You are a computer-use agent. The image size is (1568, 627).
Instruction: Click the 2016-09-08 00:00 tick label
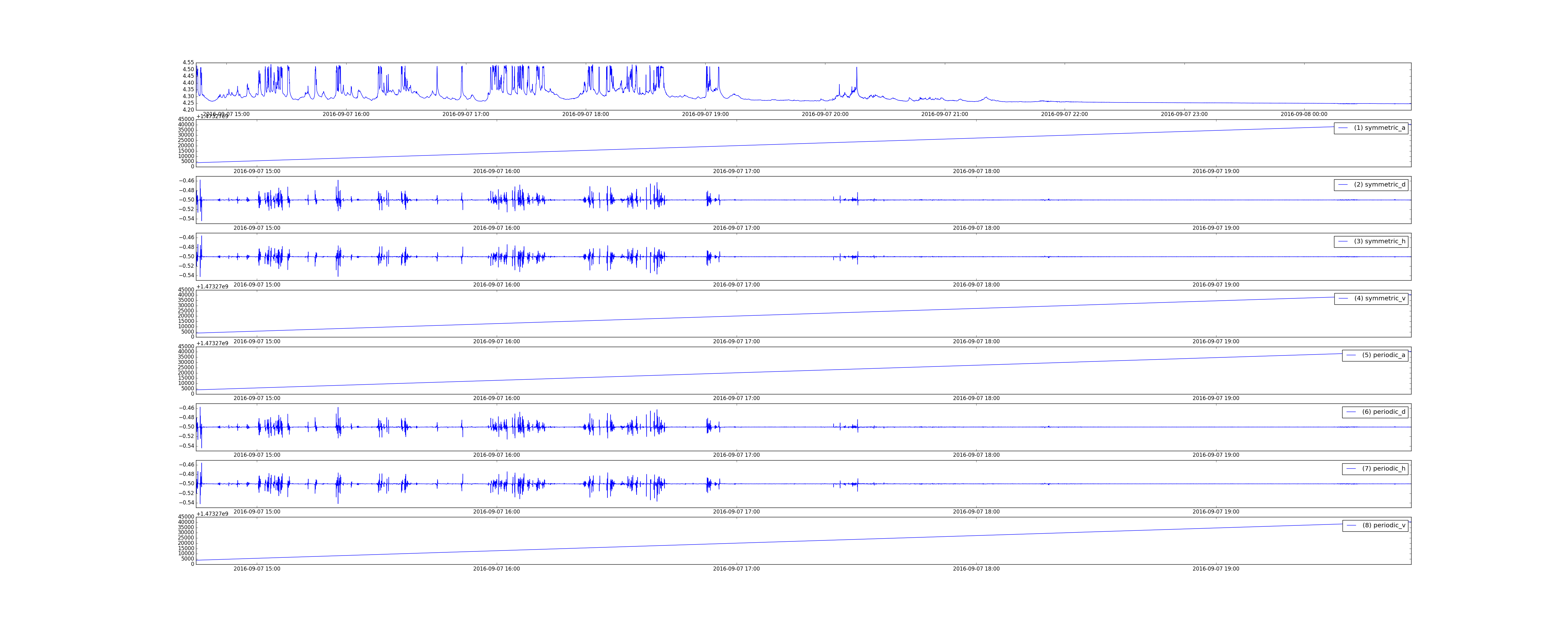point(1304,114)
